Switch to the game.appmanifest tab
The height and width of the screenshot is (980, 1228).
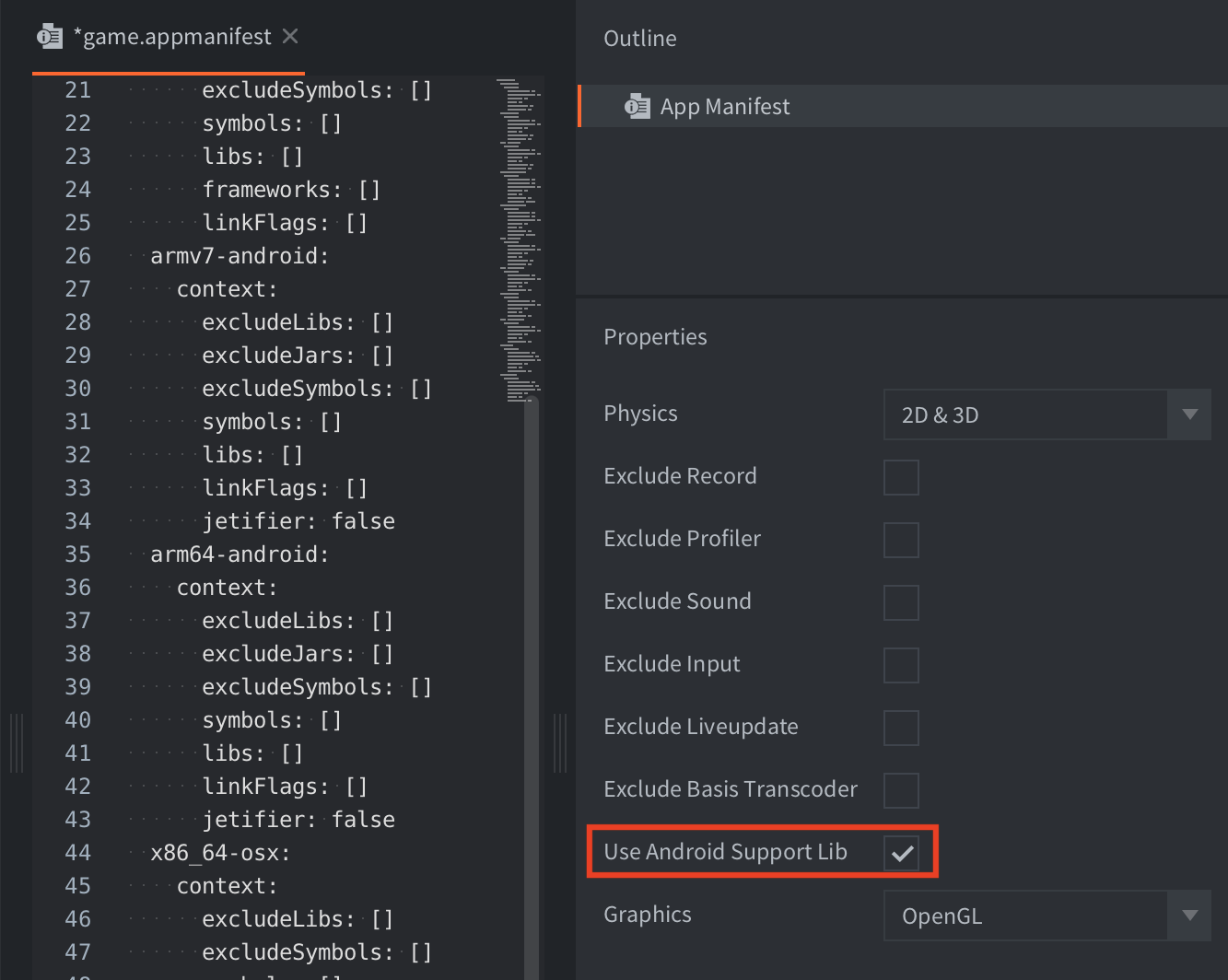pyautogui.click(x=171, y=37)
